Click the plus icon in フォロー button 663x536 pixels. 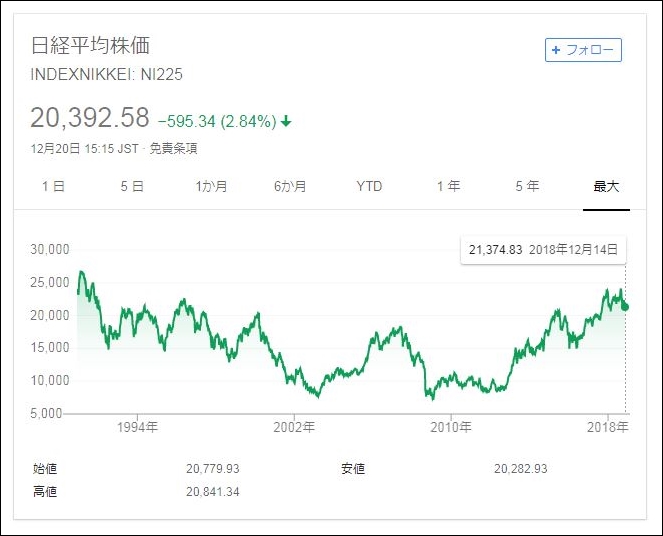(x=556, y=50)
